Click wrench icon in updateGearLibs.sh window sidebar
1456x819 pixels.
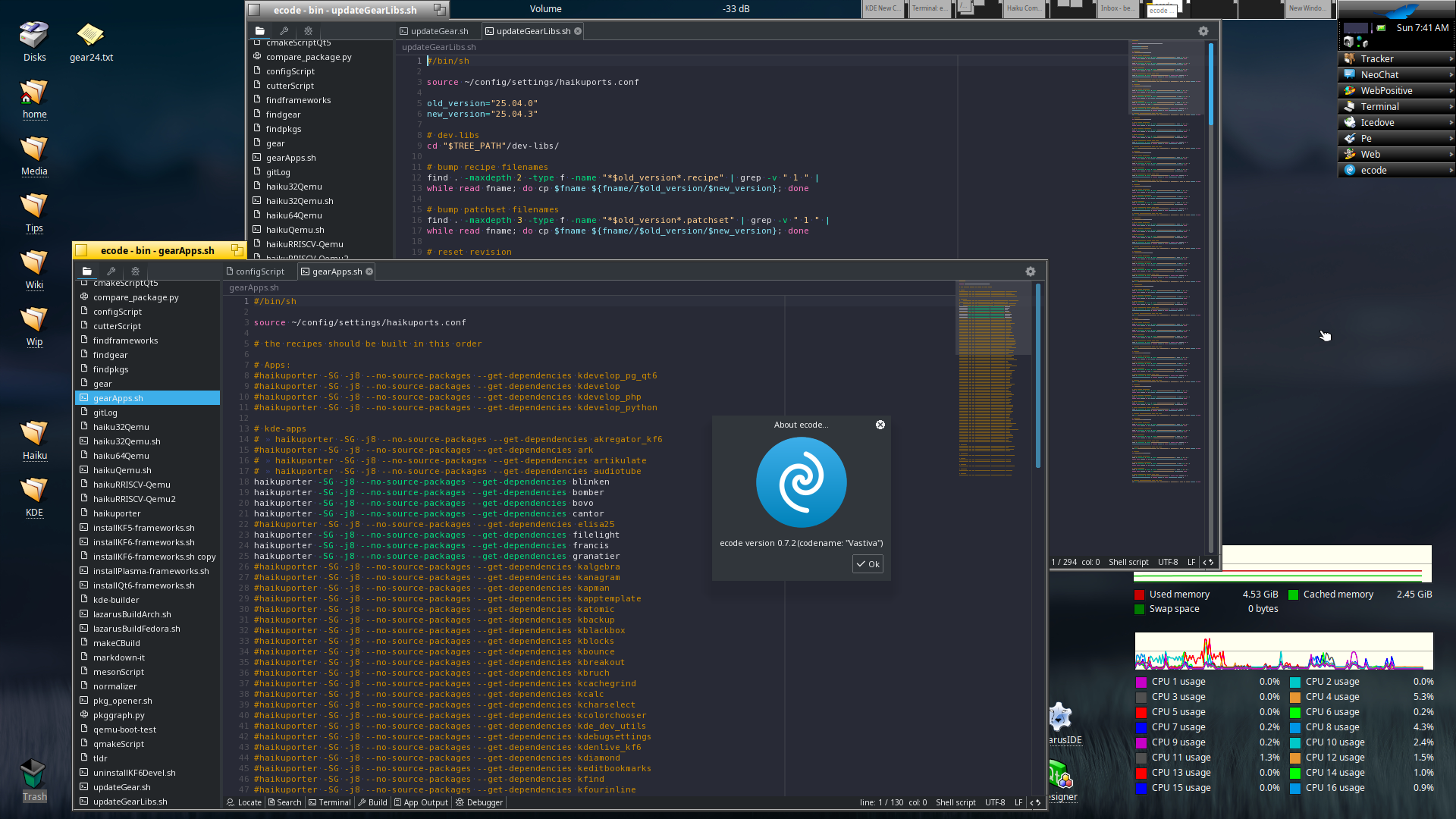[x=284, y=31]
